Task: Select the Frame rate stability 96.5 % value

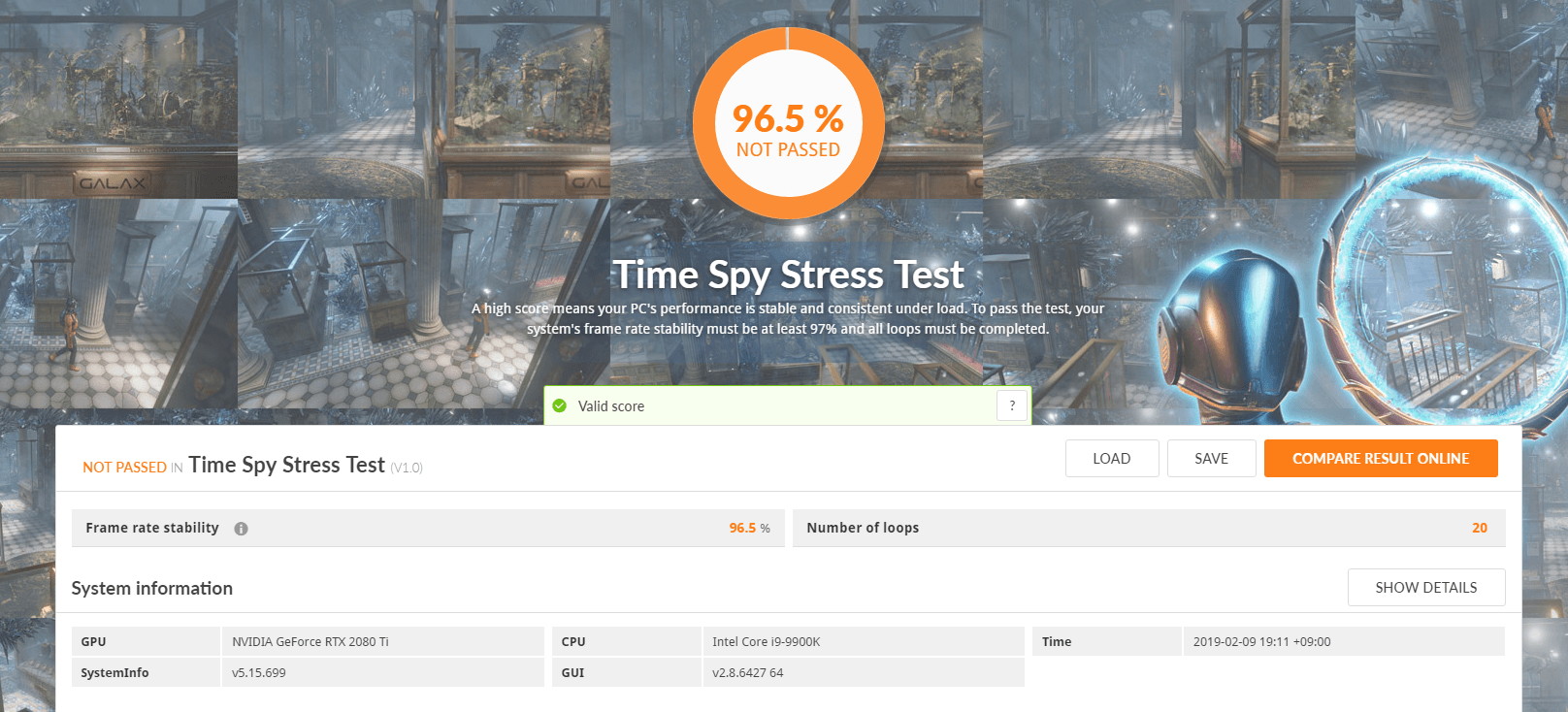Action: coord(749,528)
